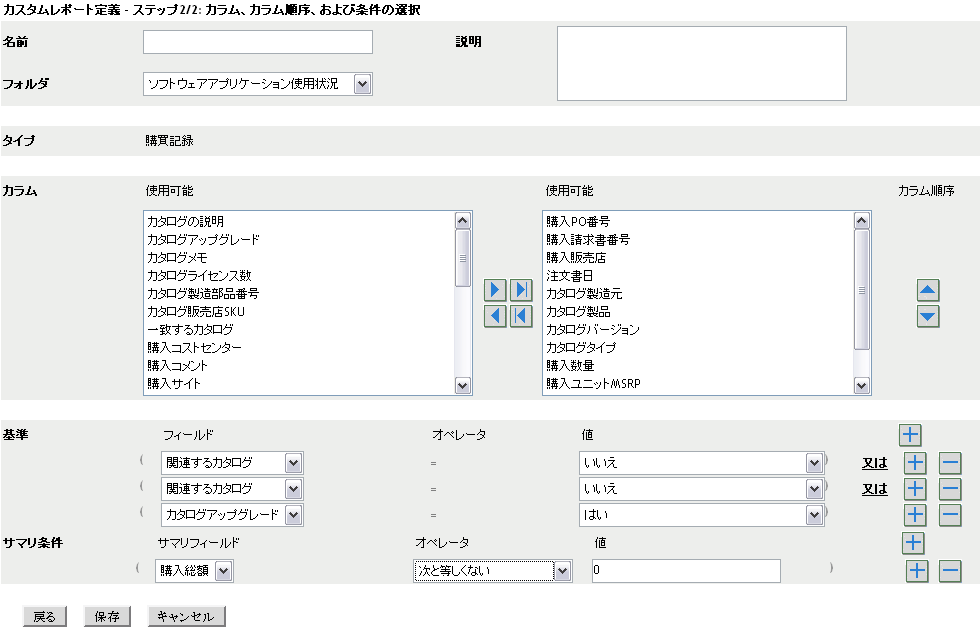Viewport: 980px width, 633px height.
Task: Click the 名前 text field
Action: coord(258,42)
